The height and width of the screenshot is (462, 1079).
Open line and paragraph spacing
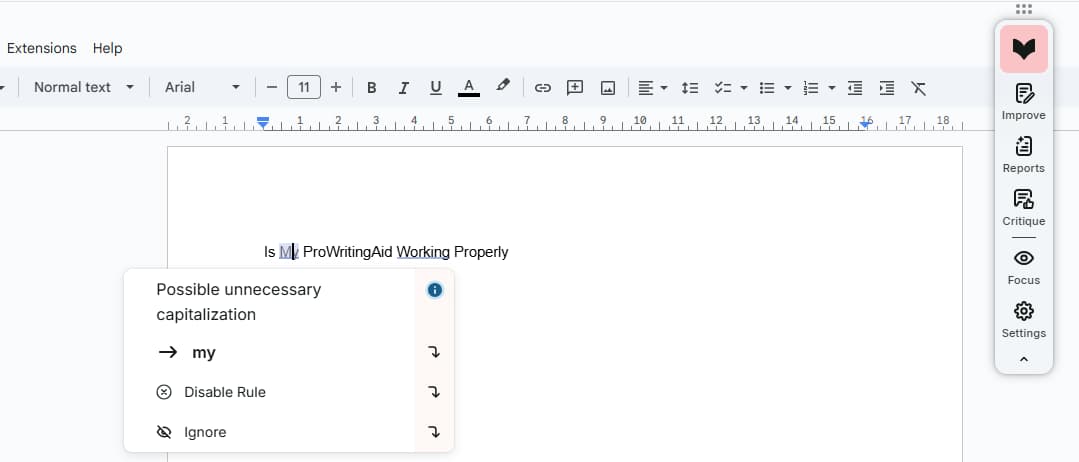click(690, 87)
